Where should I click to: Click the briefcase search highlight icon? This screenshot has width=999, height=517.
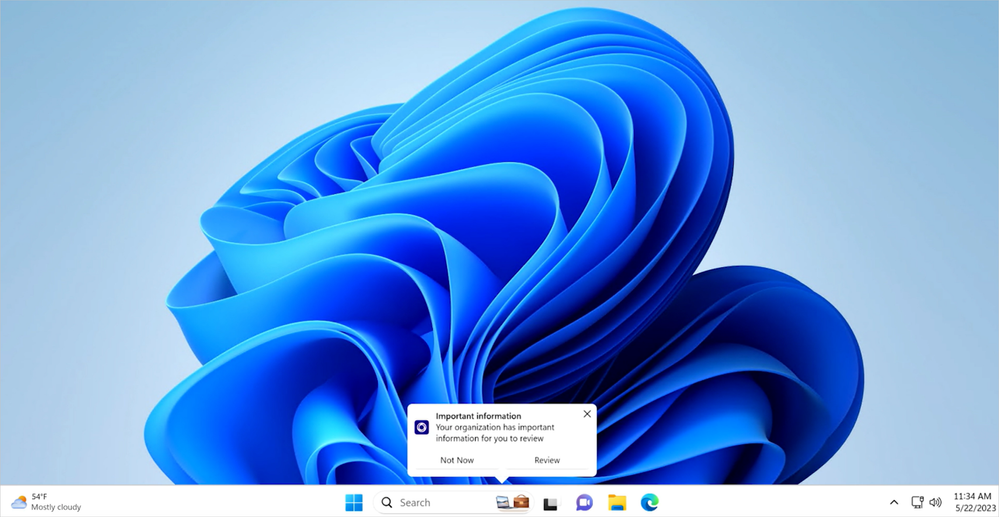[x=520, y=502]
